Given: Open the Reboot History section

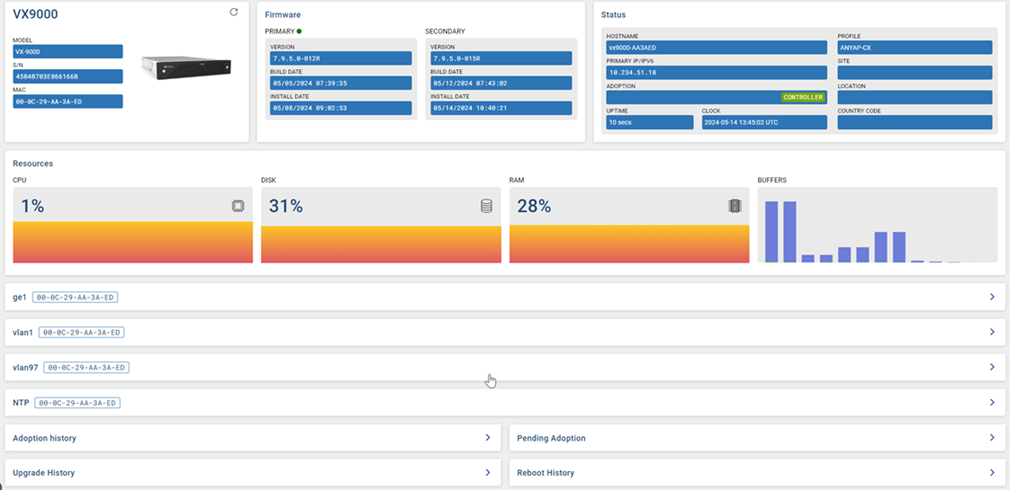Looking at the screenshot, I should tap(991, 472).
